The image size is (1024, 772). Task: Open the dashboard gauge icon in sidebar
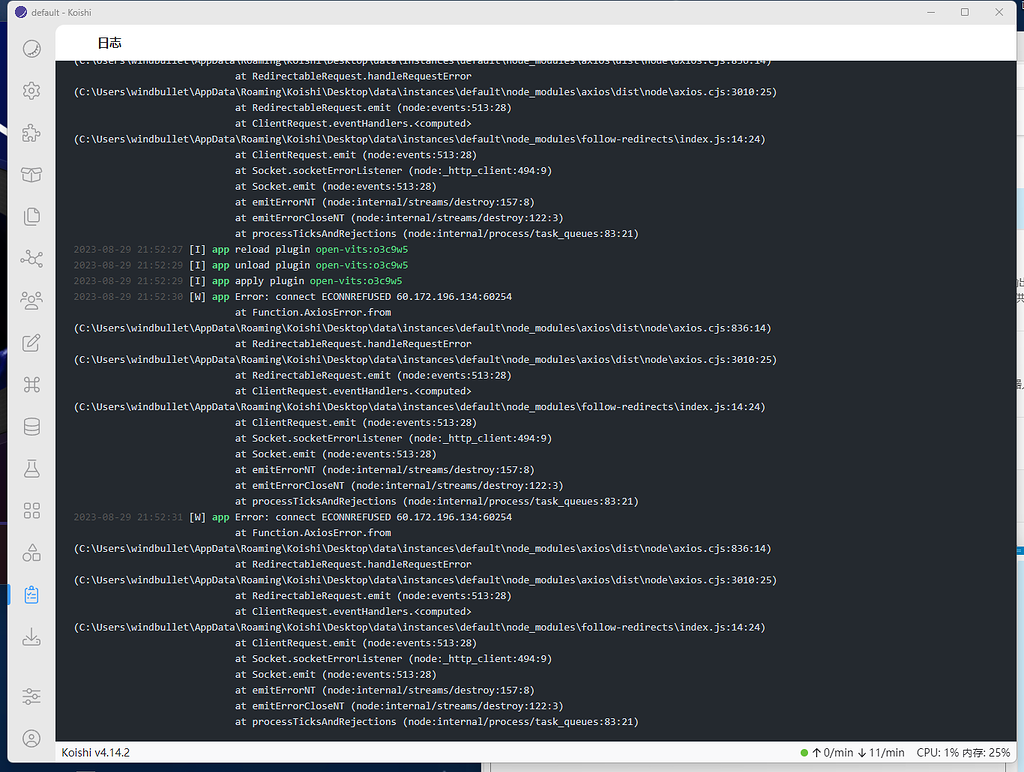point(31,49)
